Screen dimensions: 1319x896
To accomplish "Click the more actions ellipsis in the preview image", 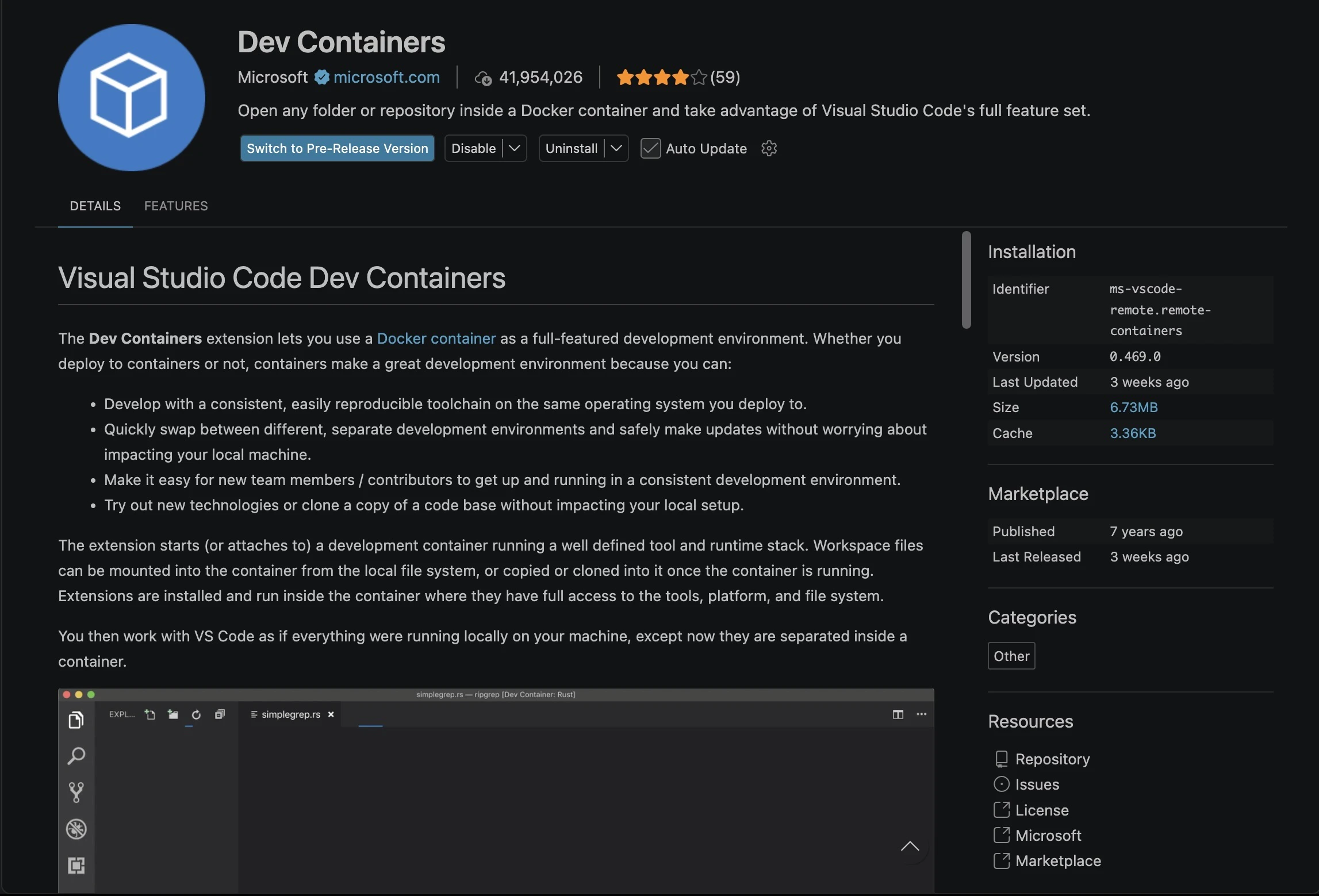I will 921,714.
